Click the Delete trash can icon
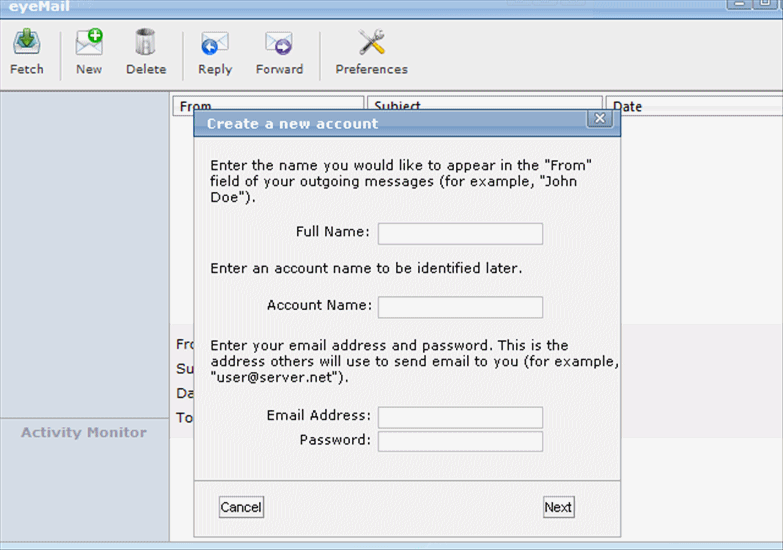The height and width of the screenshot is (550, 783). (x=146, y=44)
